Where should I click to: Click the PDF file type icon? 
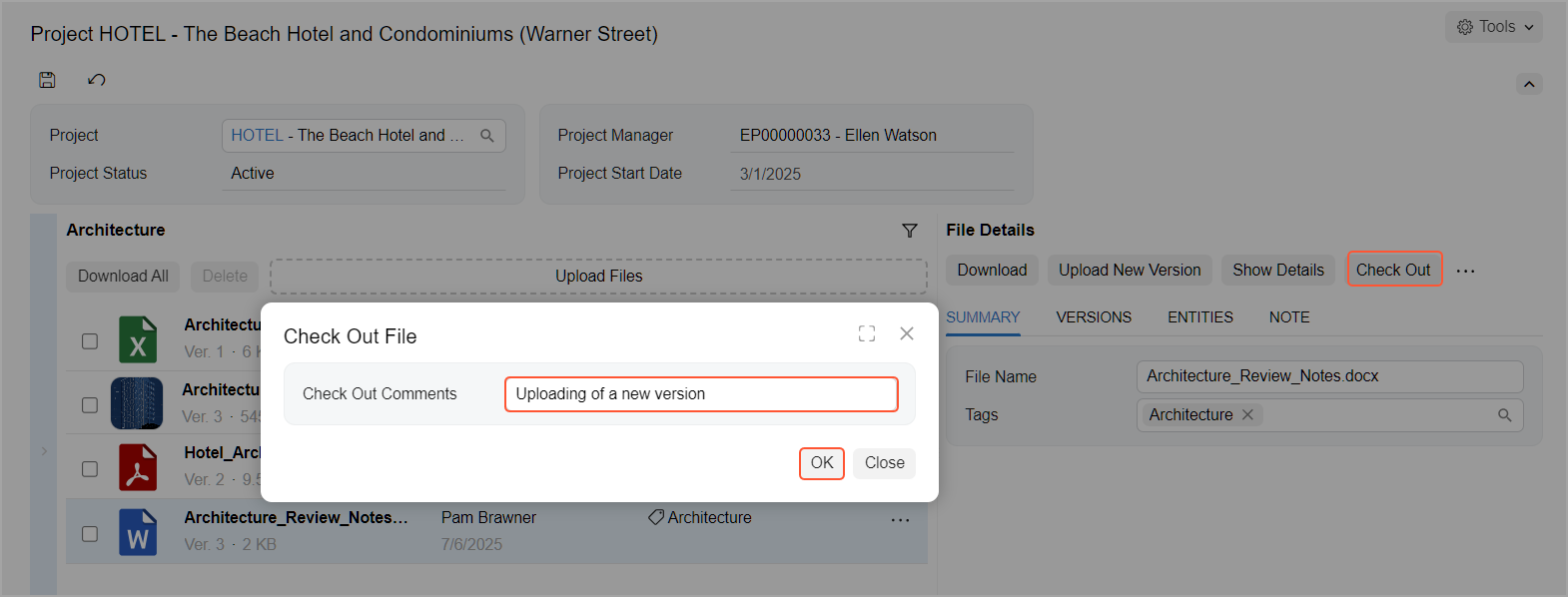click(138, 467)
